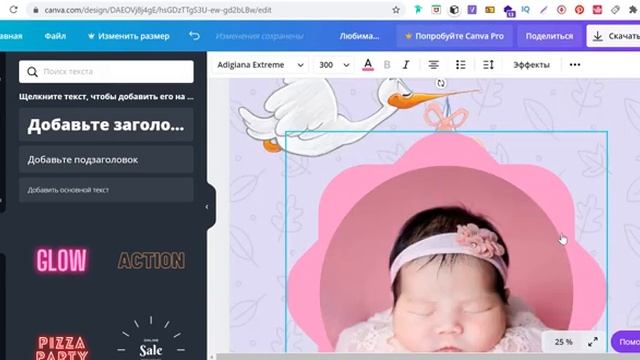
Task: Open the Pinterest extension icon
Action: coord(579,10)
